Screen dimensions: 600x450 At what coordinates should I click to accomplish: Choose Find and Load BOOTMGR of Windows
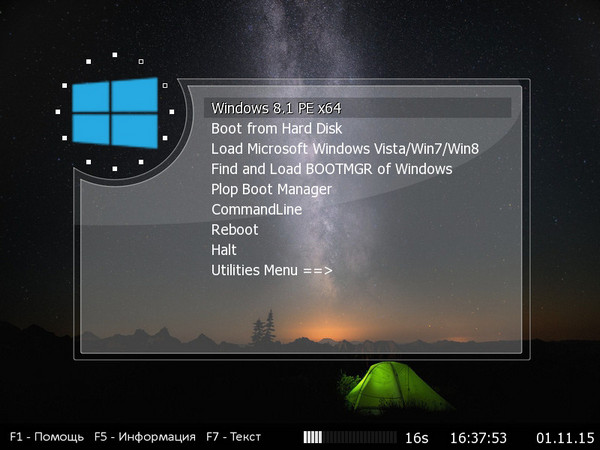(331, 169)
